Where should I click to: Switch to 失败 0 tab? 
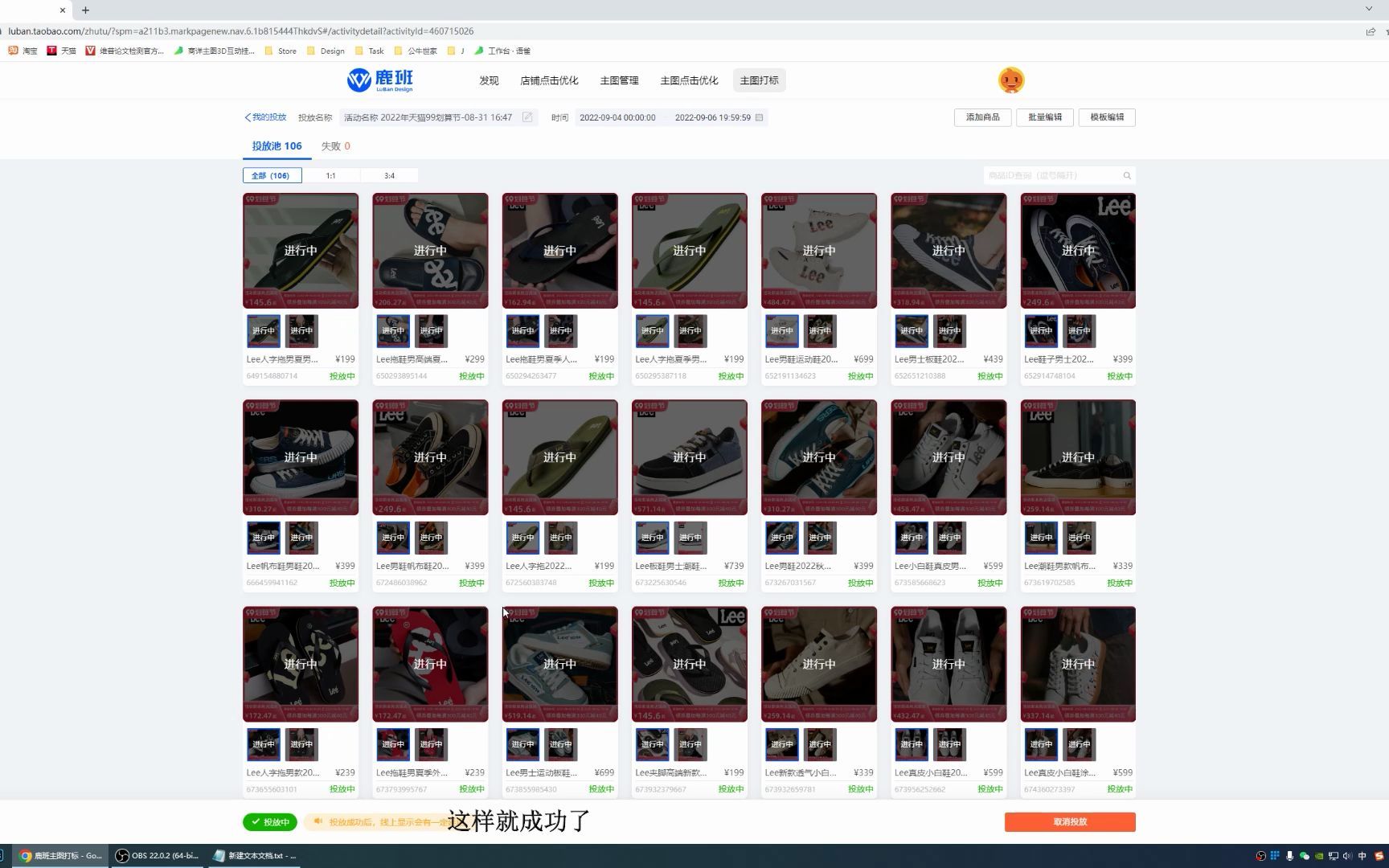click(x=335, y=146)
